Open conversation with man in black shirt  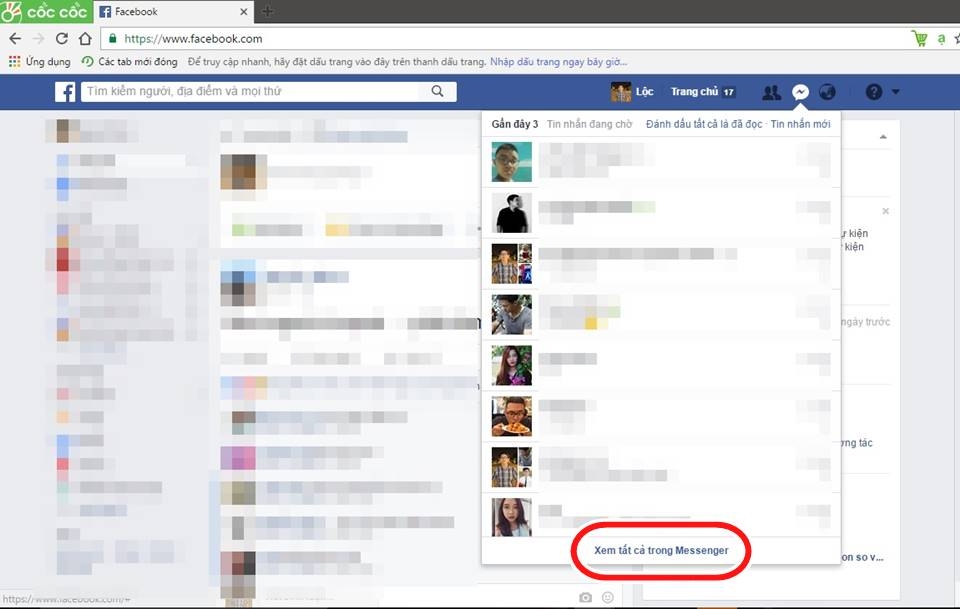pyautogui.click(x=661, y=212)
